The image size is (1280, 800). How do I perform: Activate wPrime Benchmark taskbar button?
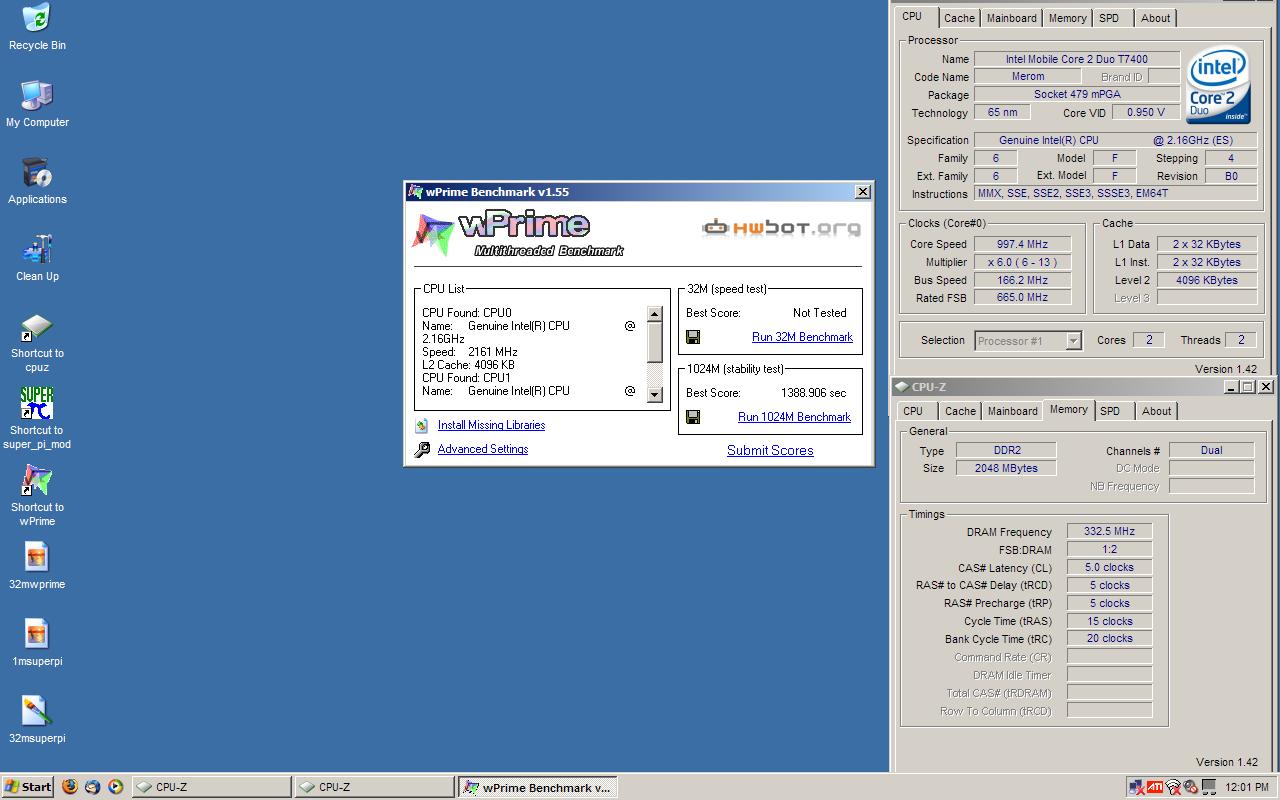538,787
